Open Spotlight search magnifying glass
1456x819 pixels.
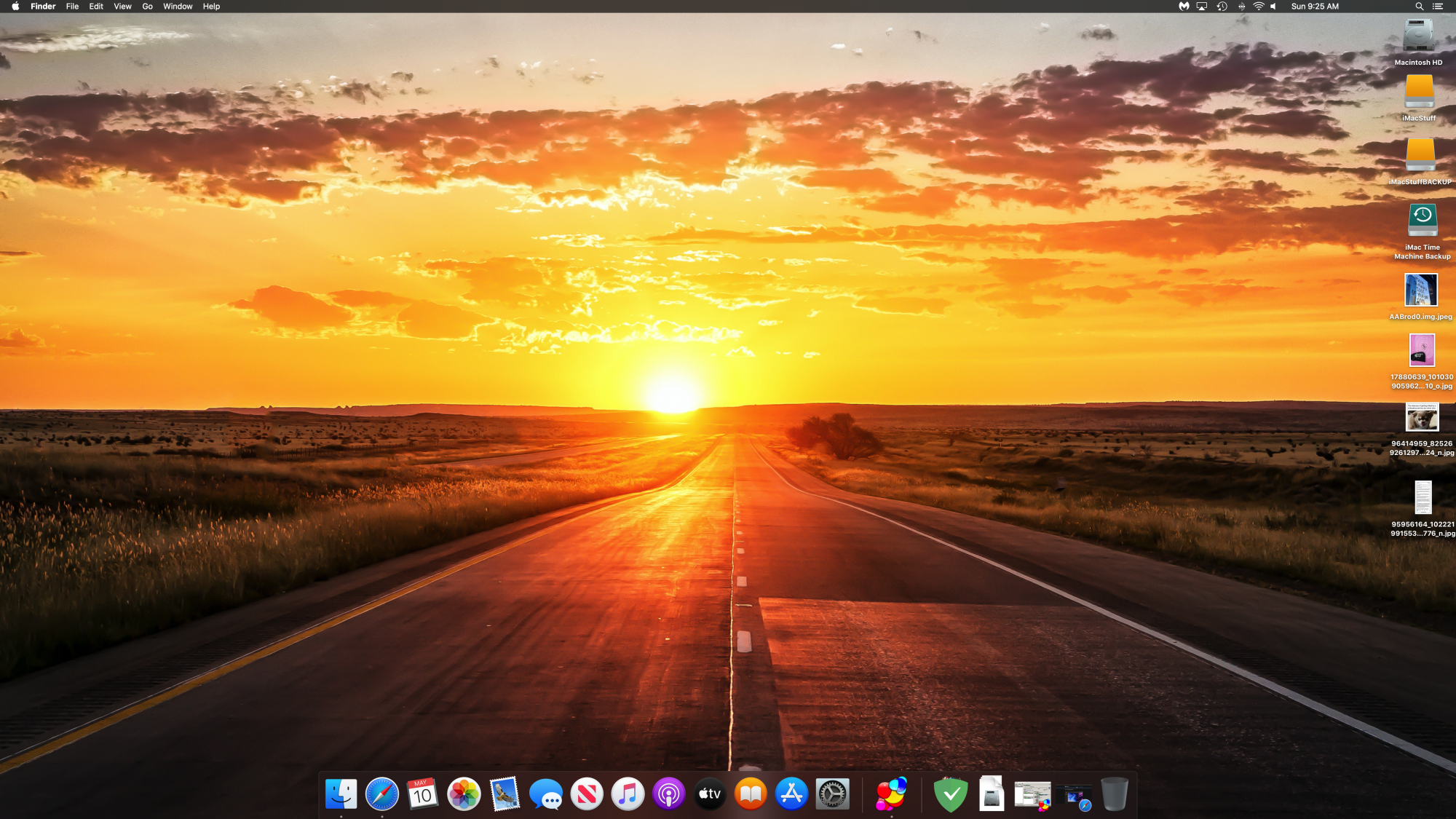click(1419, 7)
